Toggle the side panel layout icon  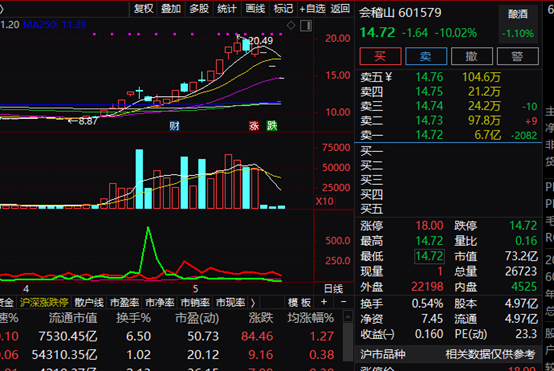(x=306, y=26)
